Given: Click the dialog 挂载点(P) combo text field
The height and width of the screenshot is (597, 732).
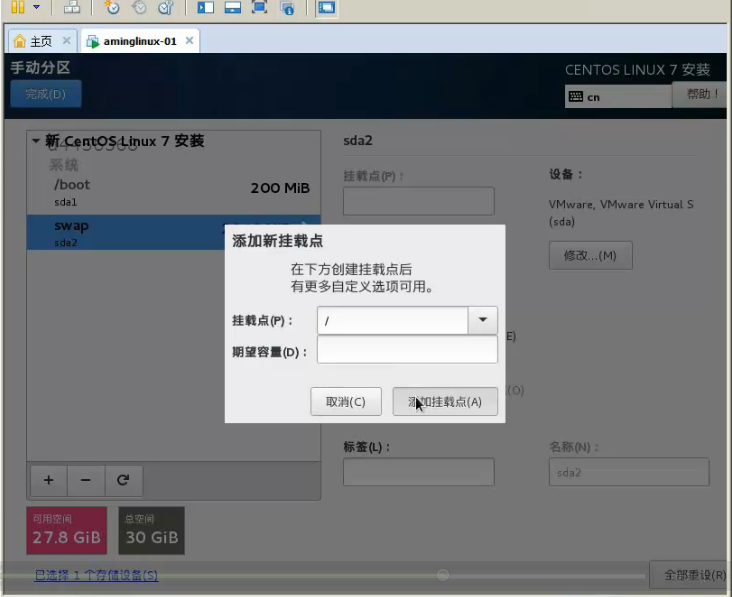Looking at the screenshot, I should coord(393,321).
